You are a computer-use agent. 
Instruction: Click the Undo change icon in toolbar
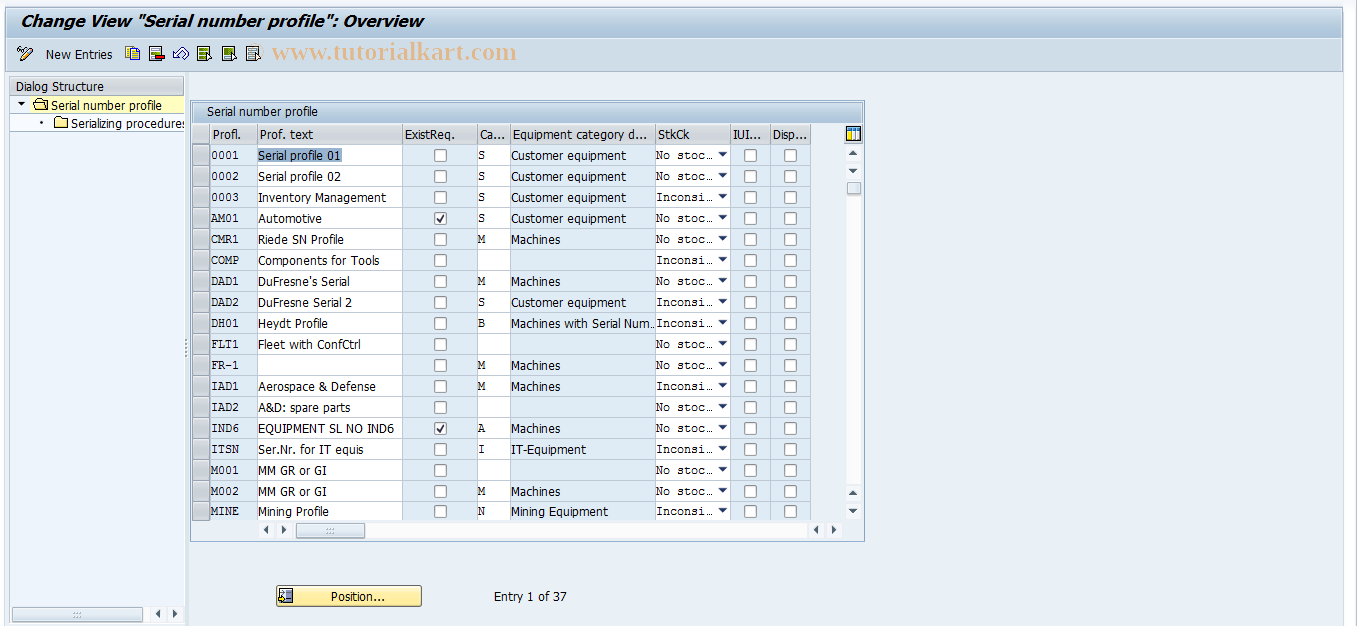click(x=181, y=54)
